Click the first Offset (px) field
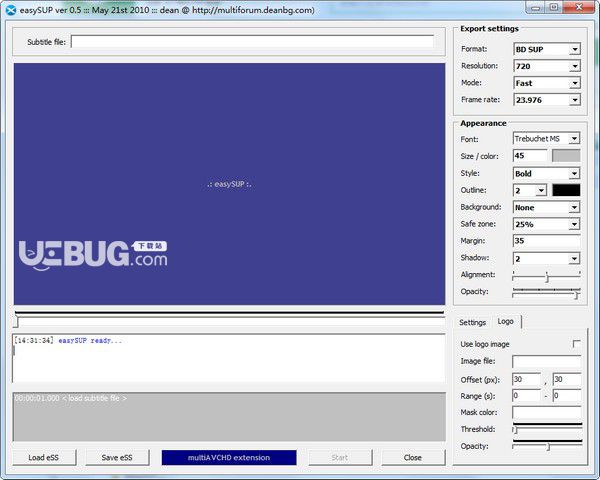 [x=527, y=379]
